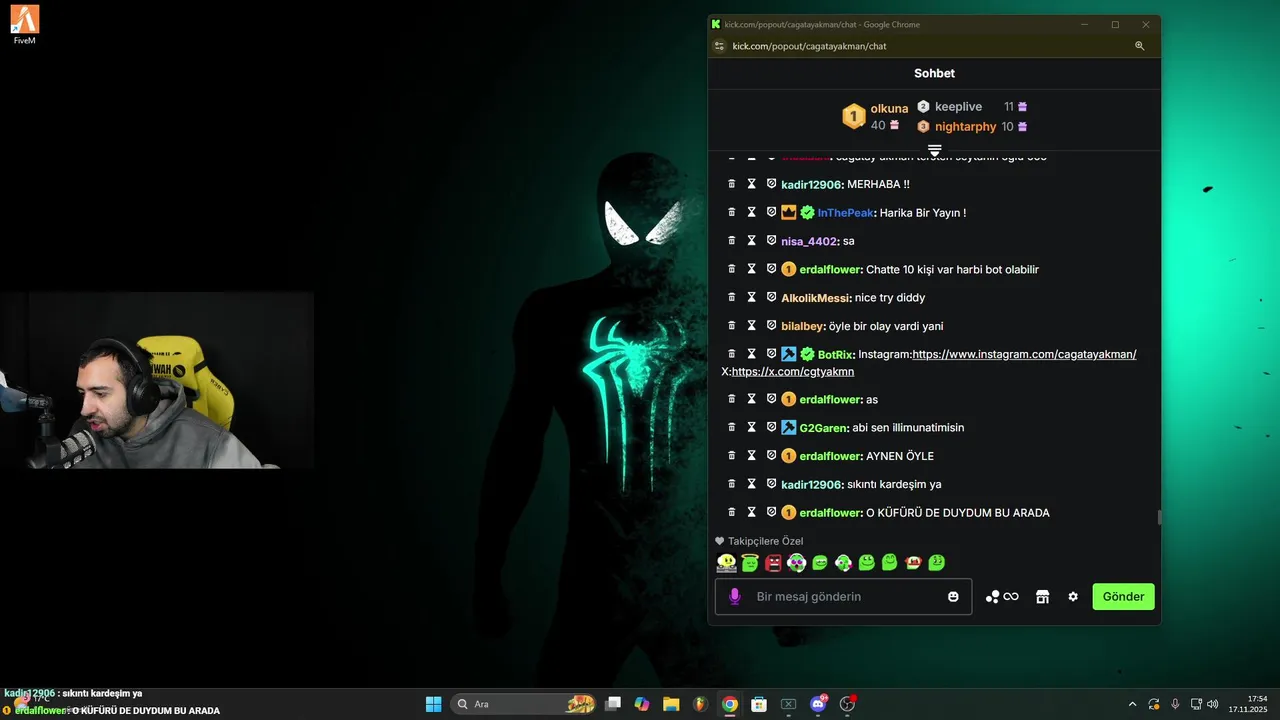Open Discord from the taskbar

(x=818, y=704)
